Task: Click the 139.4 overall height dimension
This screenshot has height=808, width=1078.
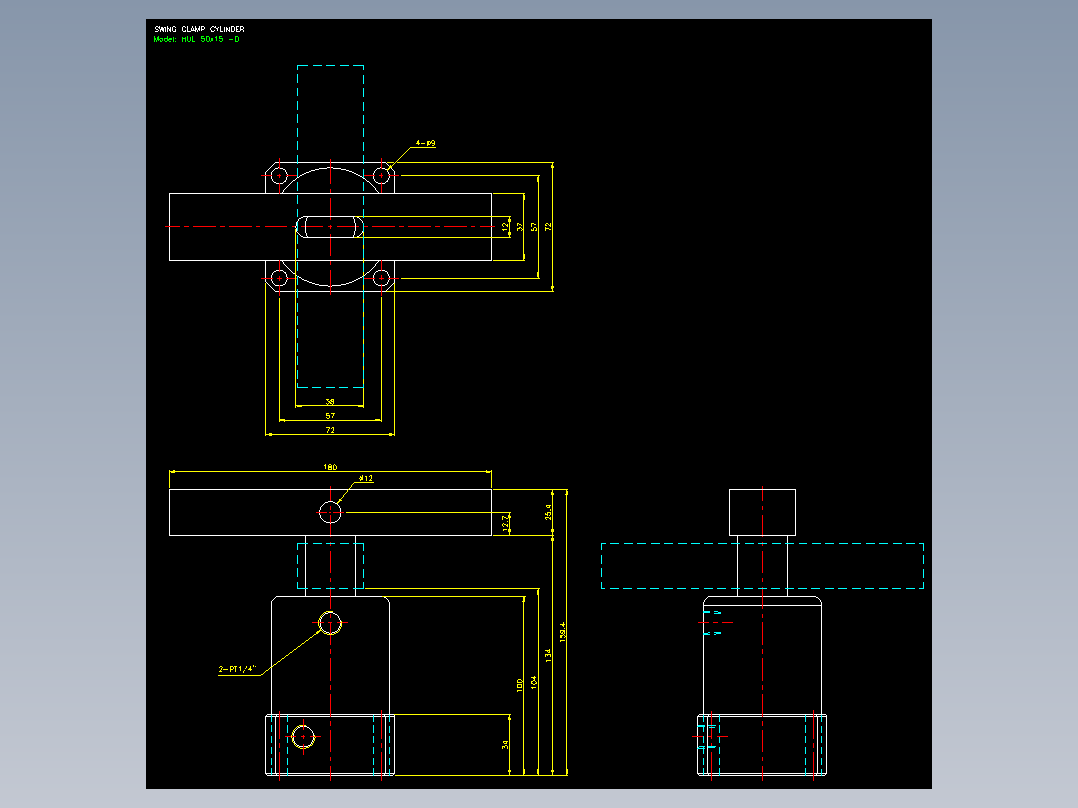Action: 562,632
